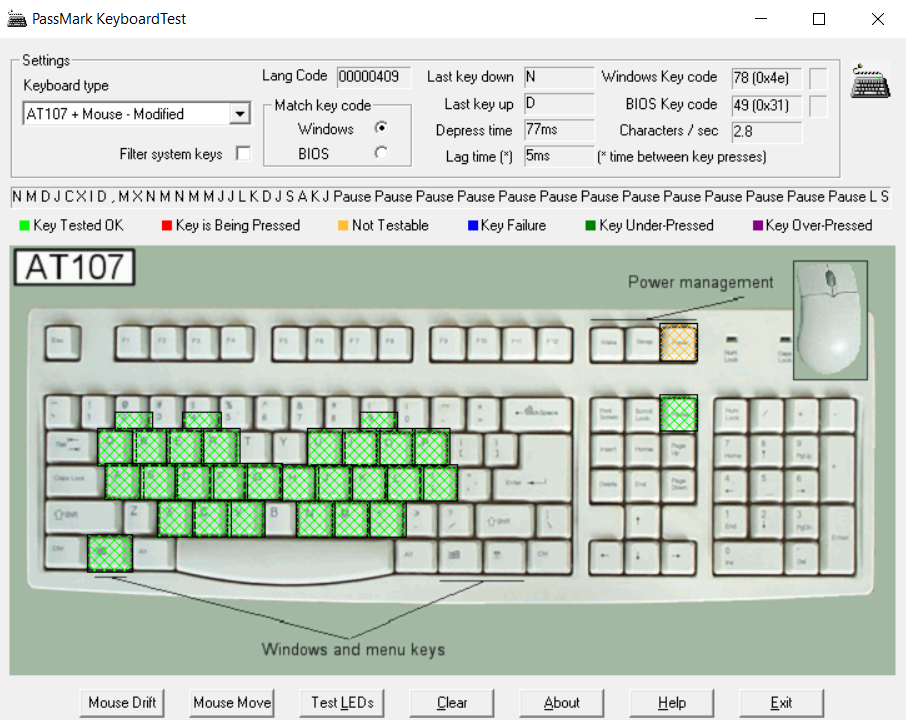Click the green-hatched left Windows key
The width and height of the screenshot is (906, 720).
pyautogui.click(x=110, y=553)
